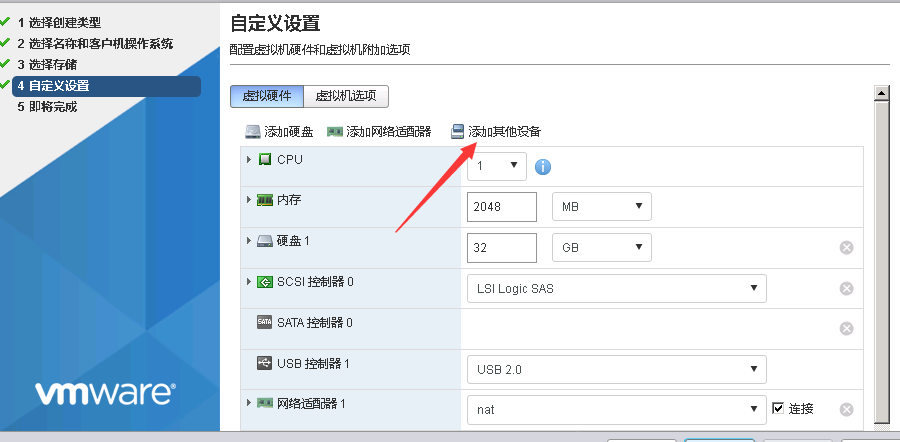The image size is (900, 442).
Task: Go to step 1 Select creation type (选择创建类型)
Action: click(59, 23)
